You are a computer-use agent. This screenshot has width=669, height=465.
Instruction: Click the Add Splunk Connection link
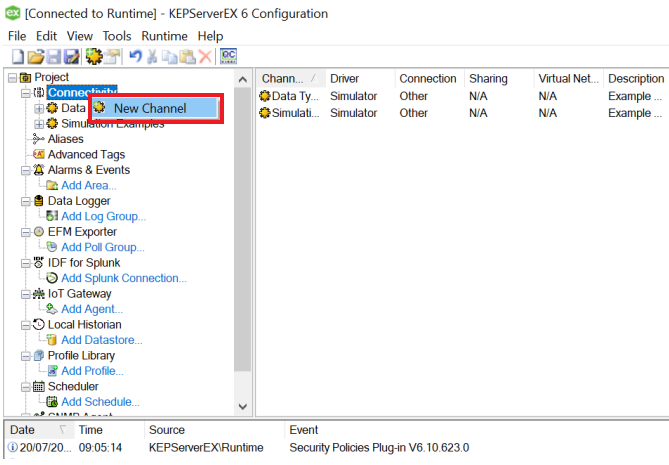tap(123, 278)
